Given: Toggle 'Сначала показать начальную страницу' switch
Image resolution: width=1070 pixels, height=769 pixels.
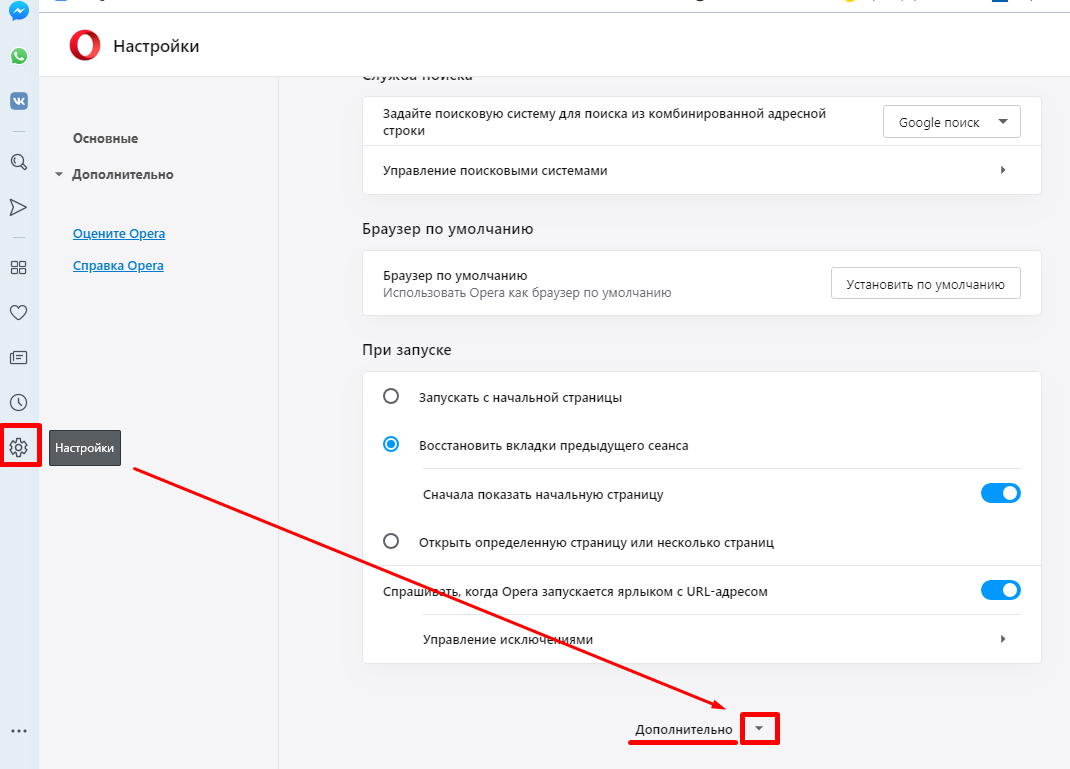Looking at the screenshot, I should (x=1000, y=493).
